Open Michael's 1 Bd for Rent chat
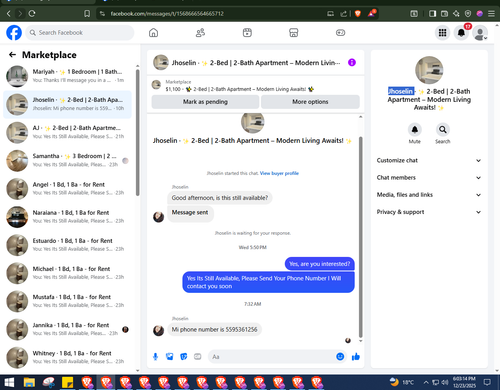Image resolution: width=500 pixels, height=390 pixels. point(67,273)
